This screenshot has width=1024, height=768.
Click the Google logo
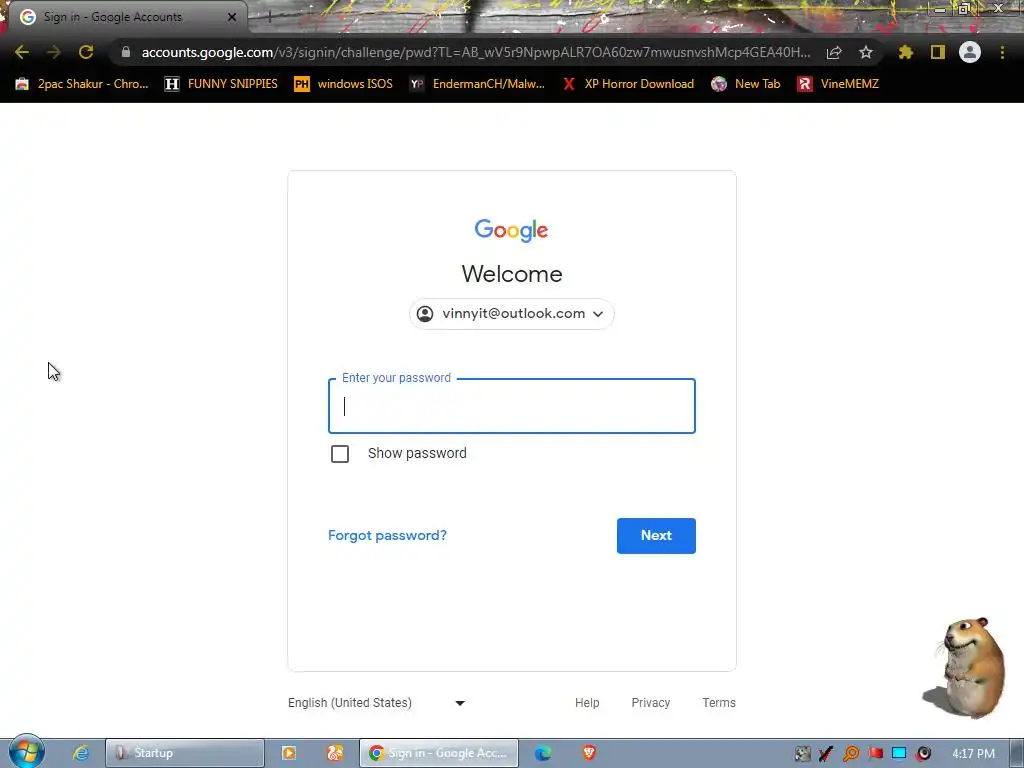pos(511,231)
